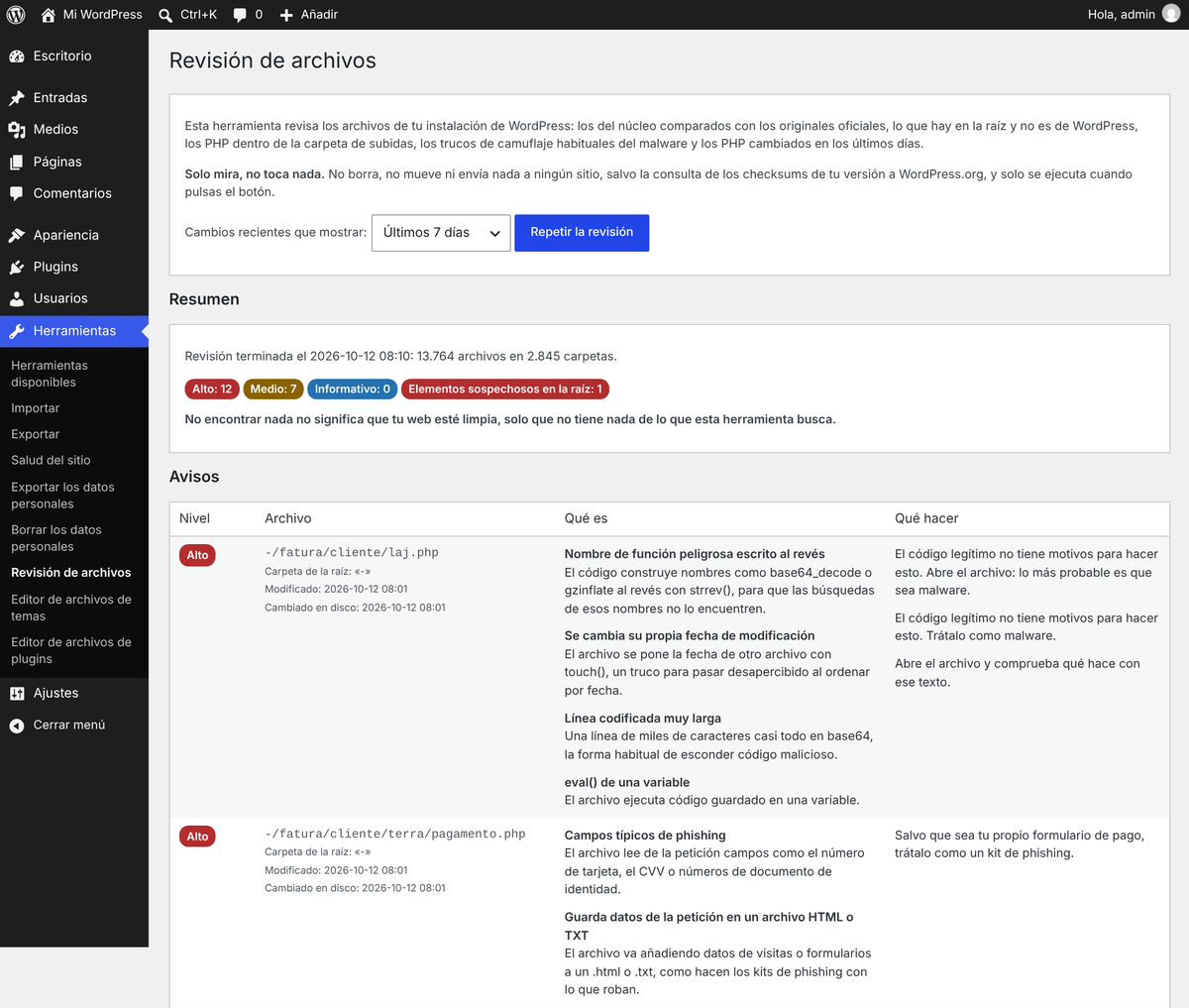Open the comments bubble icon in admin bar
Viewport: 1189px width, 1008px height.
pyautogui.click(x=240, y=15)
